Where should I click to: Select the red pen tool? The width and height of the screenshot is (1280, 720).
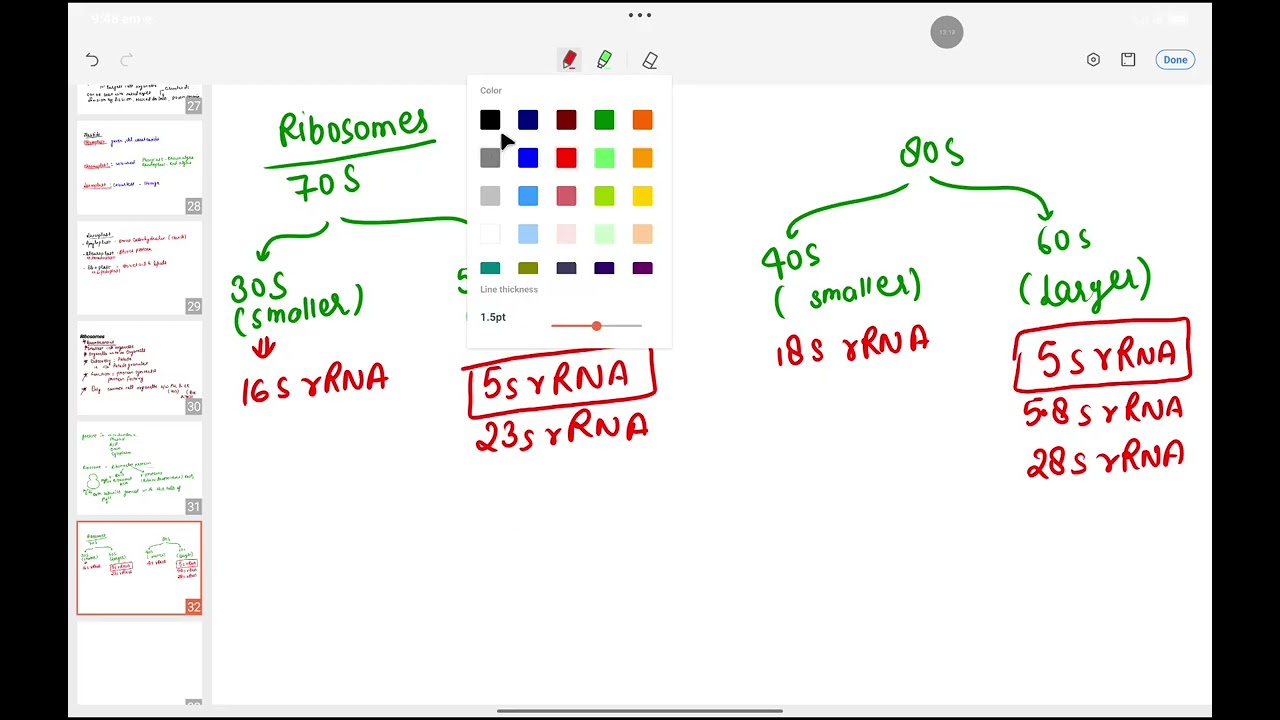pyautogui.click(x=569, y=60)
